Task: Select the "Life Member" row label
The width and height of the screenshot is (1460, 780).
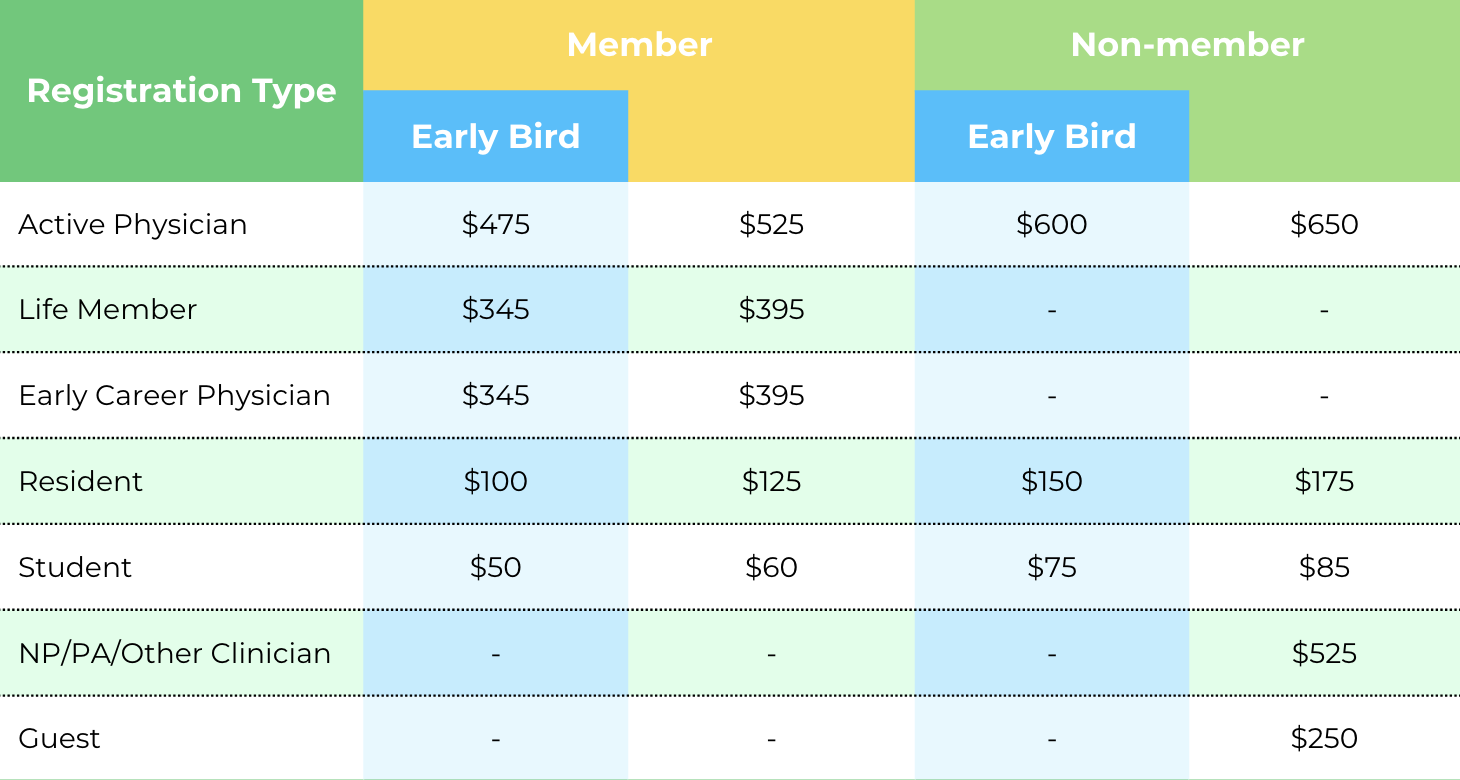Action: [x=108, y=309]
